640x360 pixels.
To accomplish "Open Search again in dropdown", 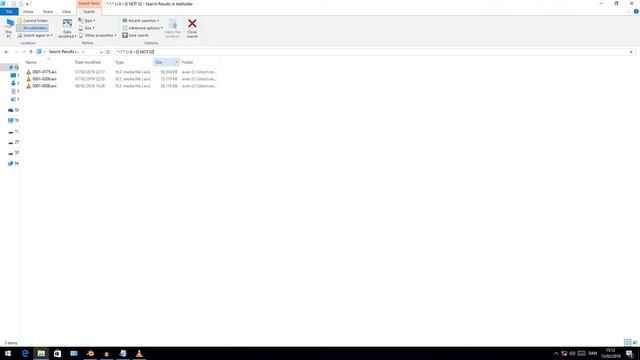I will (35, 35).
